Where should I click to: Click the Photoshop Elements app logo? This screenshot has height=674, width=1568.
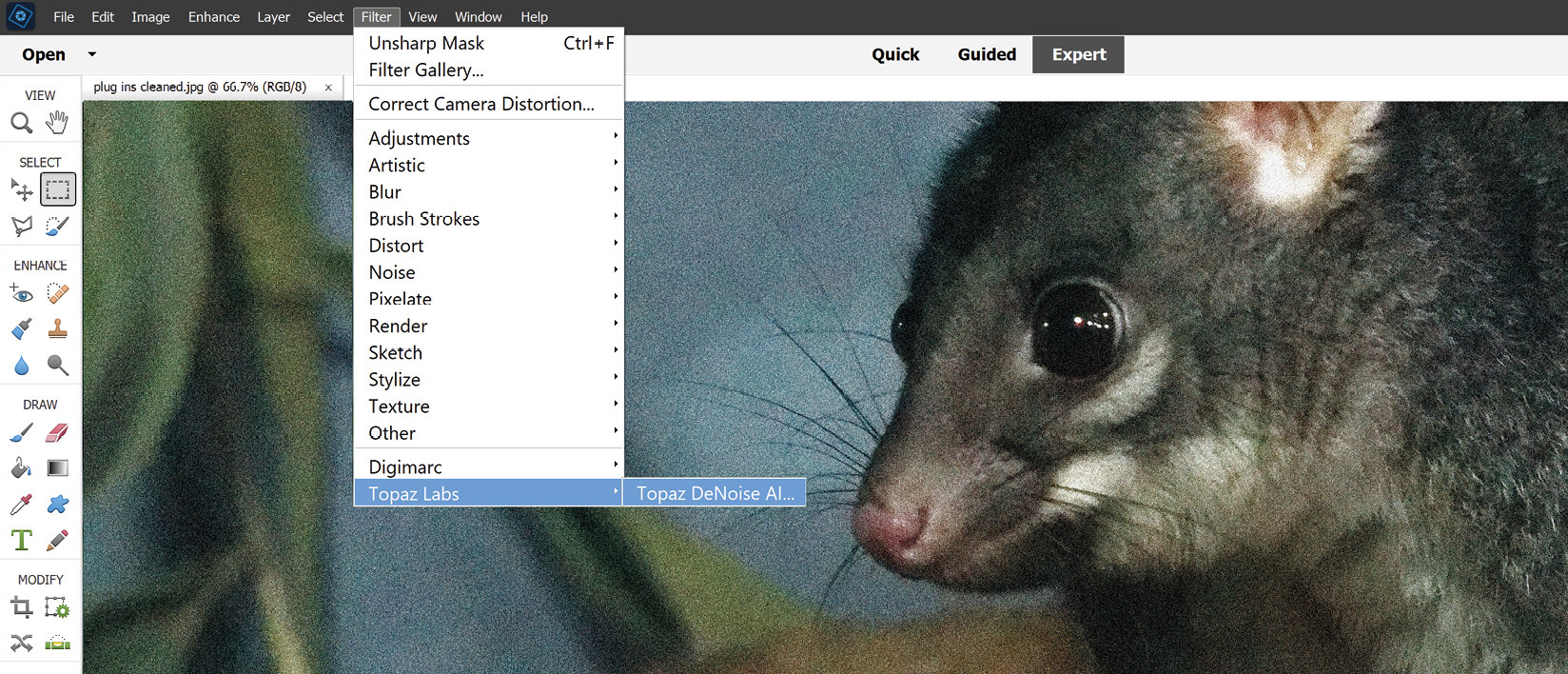(20, 16)
